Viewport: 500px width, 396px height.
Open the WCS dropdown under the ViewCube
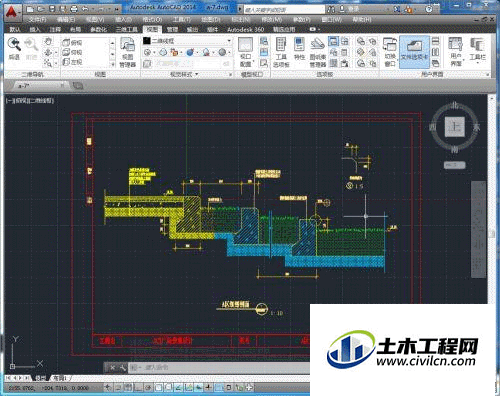(x=455, y=165)
